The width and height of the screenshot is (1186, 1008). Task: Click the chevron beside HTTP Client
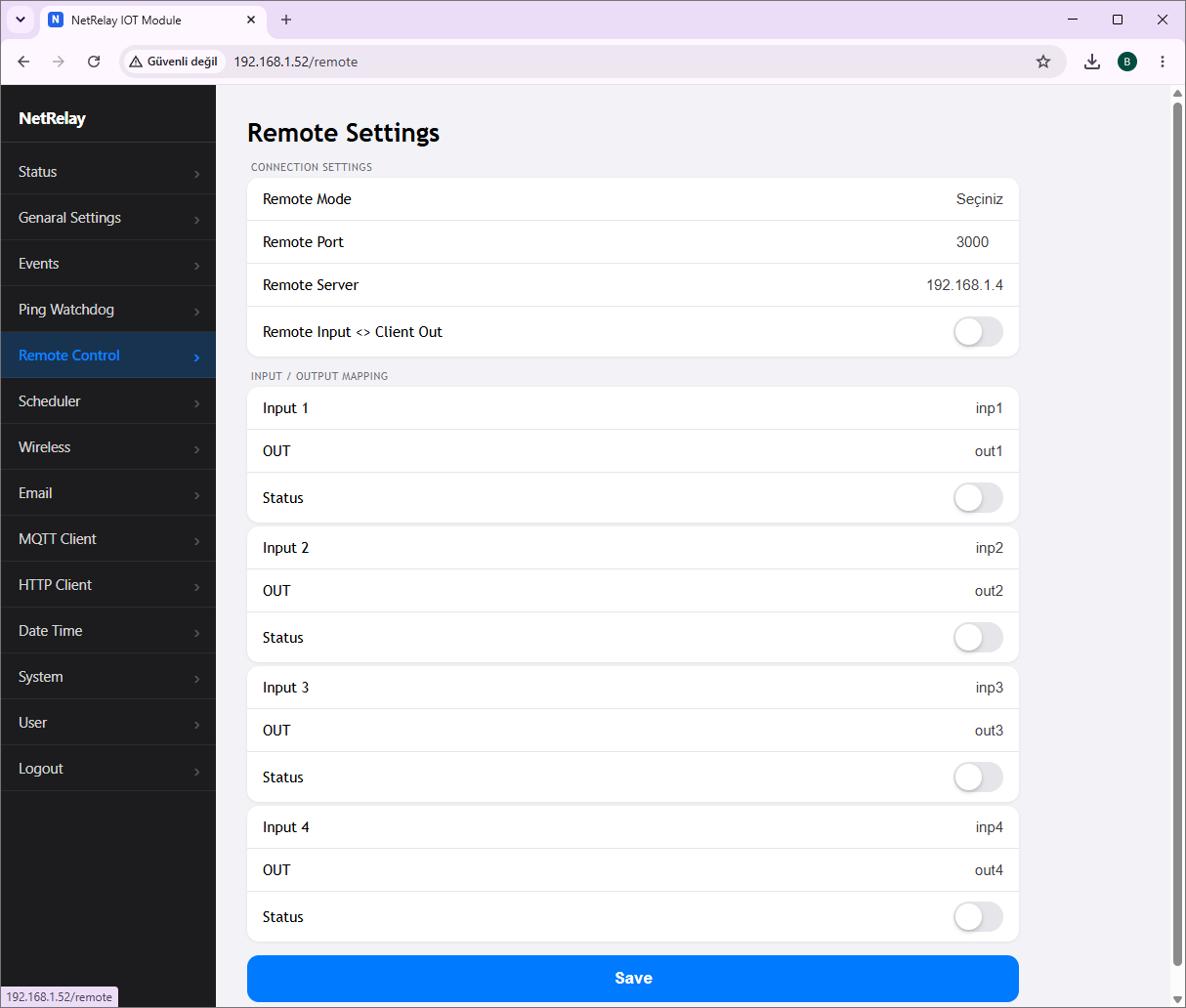tap(196, 587)
